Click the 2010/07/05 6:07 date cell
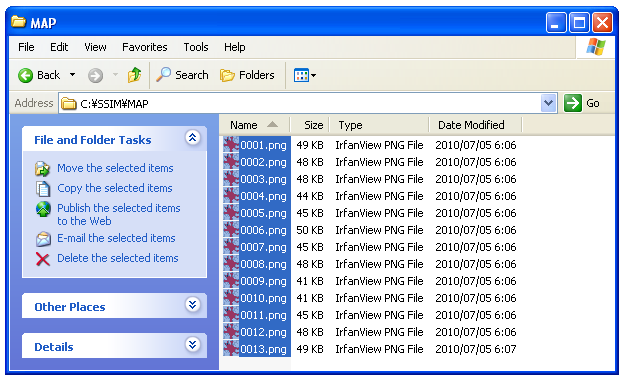 pyautogui.click(x=476, y=349)
